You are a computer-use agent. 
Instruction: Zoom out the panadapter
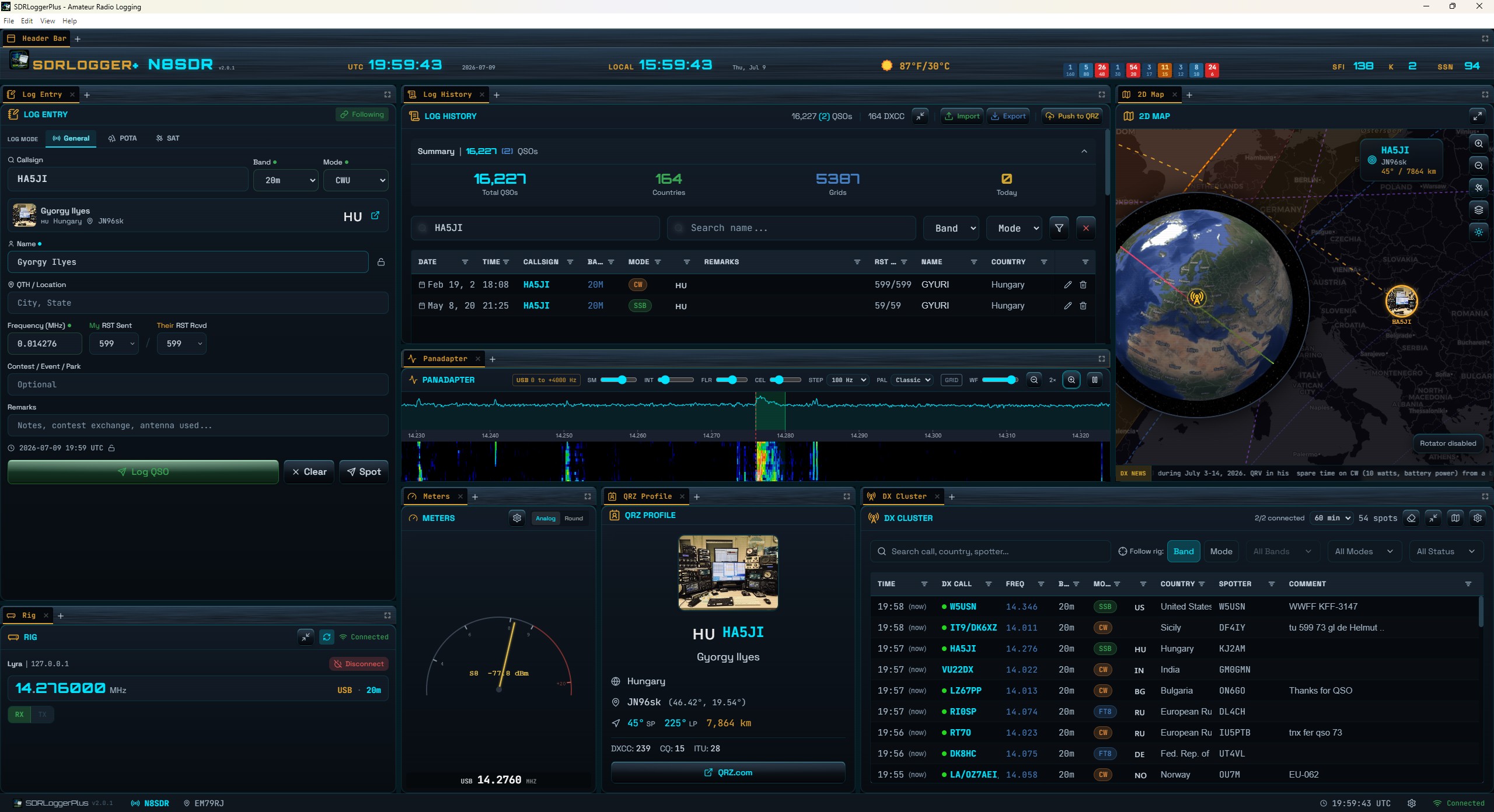[1034, 380]
